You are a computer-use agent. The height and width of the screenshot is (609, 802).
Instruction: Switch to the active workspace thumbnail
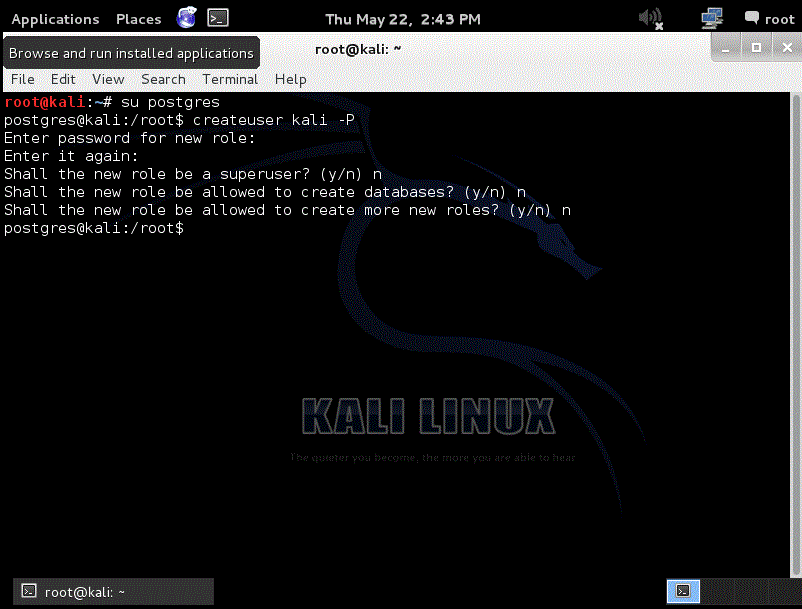683,592
